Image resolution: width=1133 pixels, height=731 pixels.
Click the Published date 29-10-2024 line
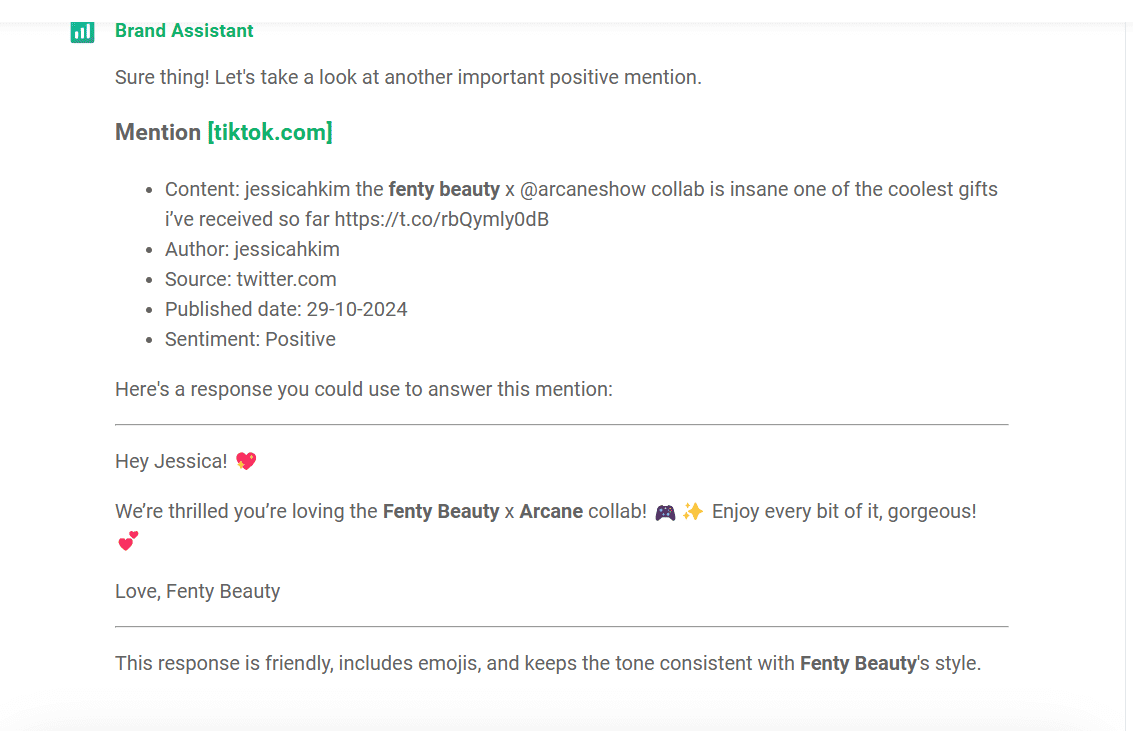click(286, 310)
